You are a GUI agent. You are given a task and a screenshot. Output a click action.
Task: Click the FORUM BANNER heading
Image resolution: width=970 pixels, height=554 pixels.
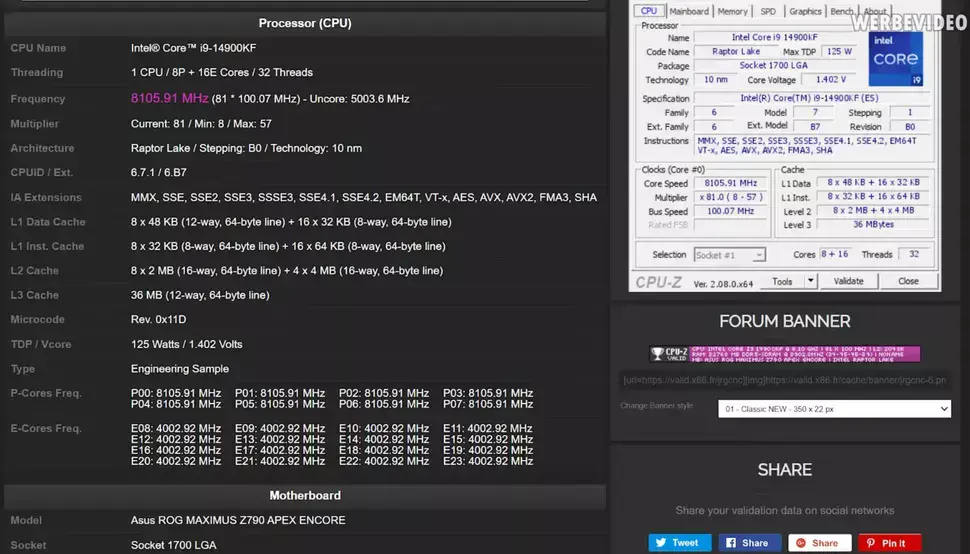784,322
